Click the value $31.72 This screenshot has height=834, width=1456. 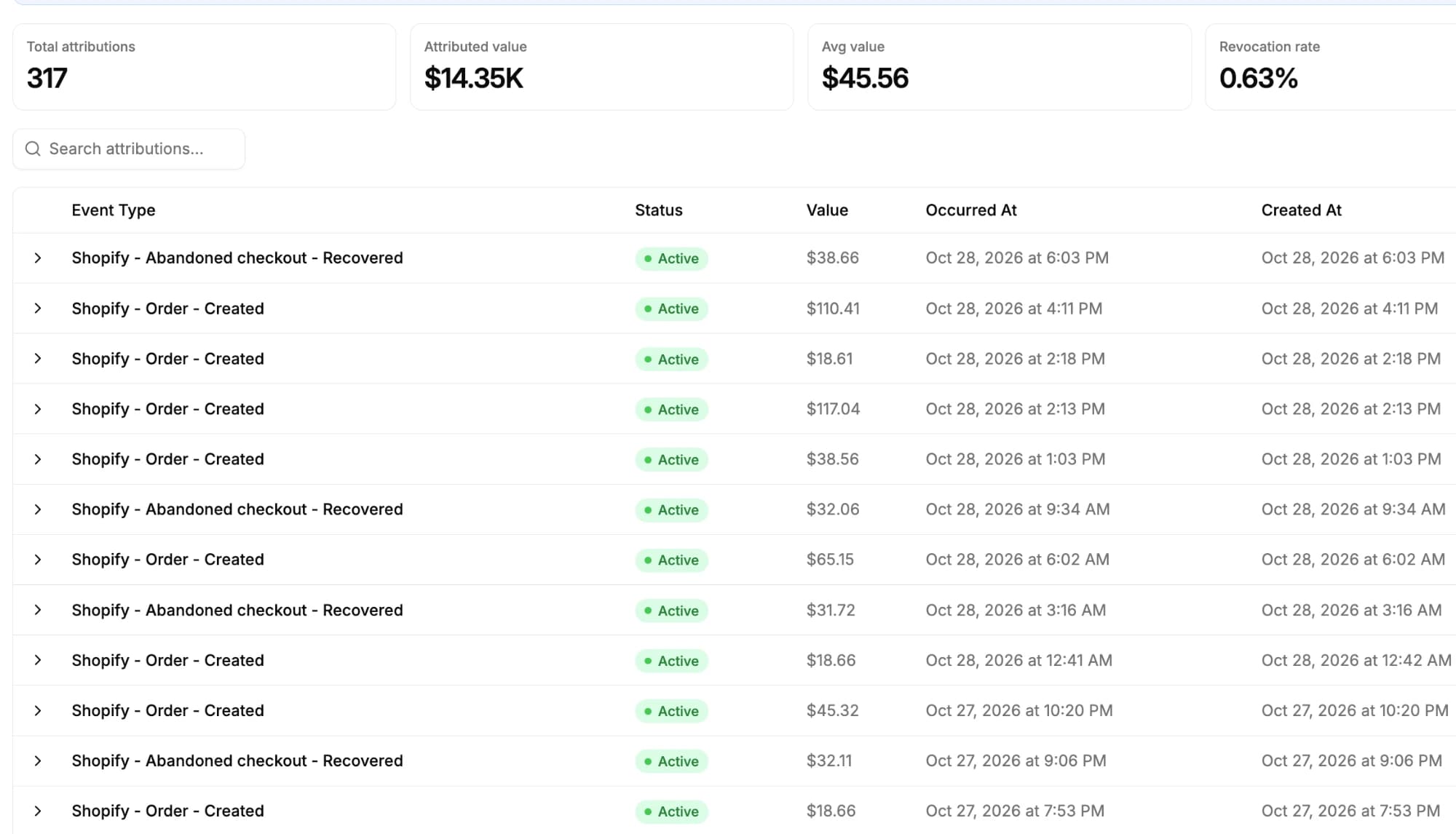coord(831,610)
